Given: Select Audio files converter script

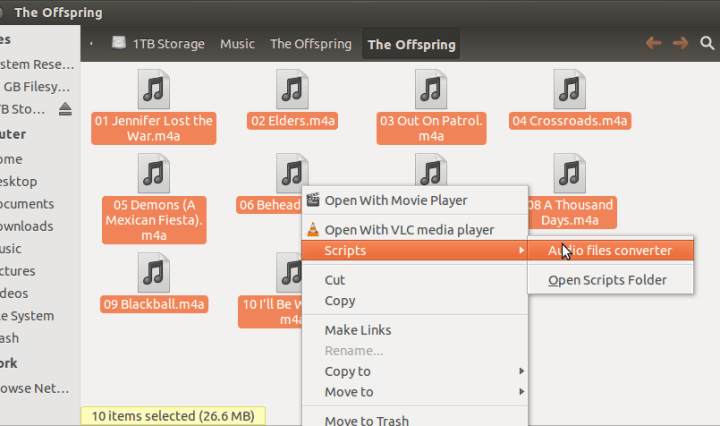Looking at the screenshot, I should 609,251.
